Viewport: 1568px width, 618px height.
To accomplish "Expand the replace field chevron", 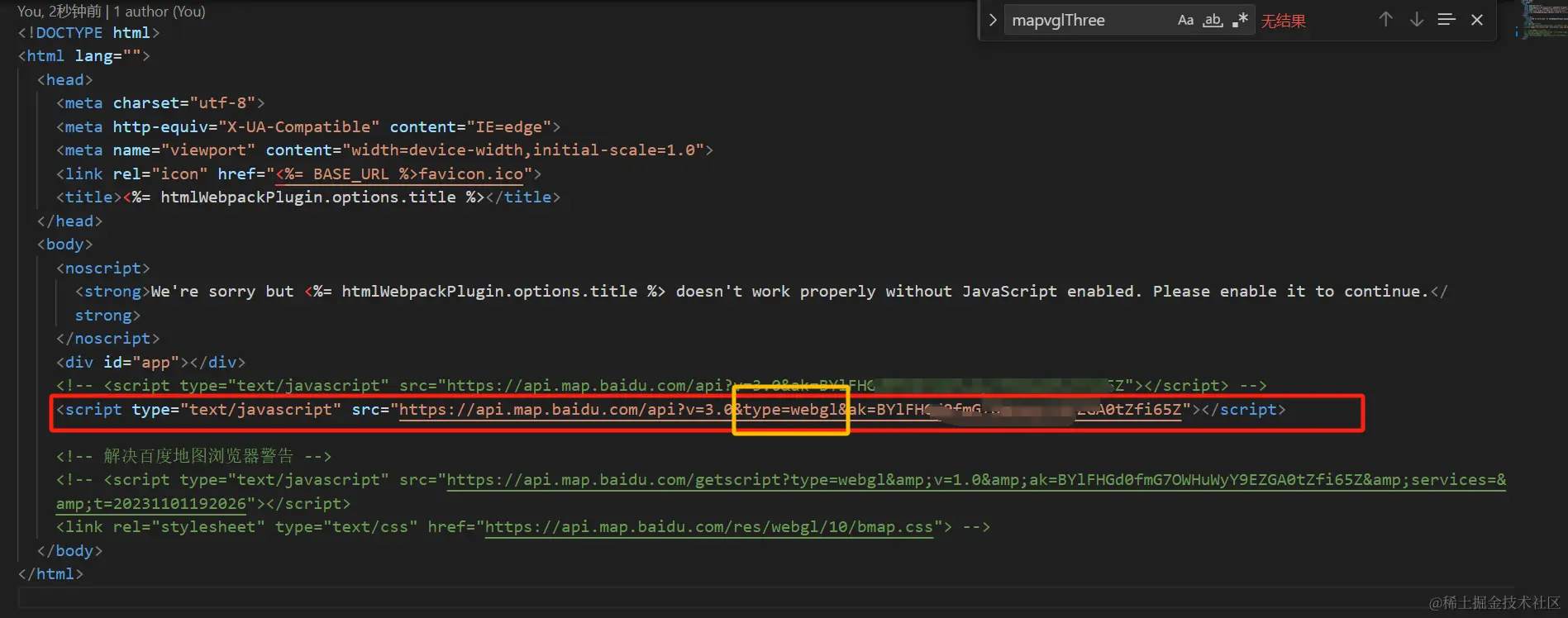I will click(x=993, y=20).
